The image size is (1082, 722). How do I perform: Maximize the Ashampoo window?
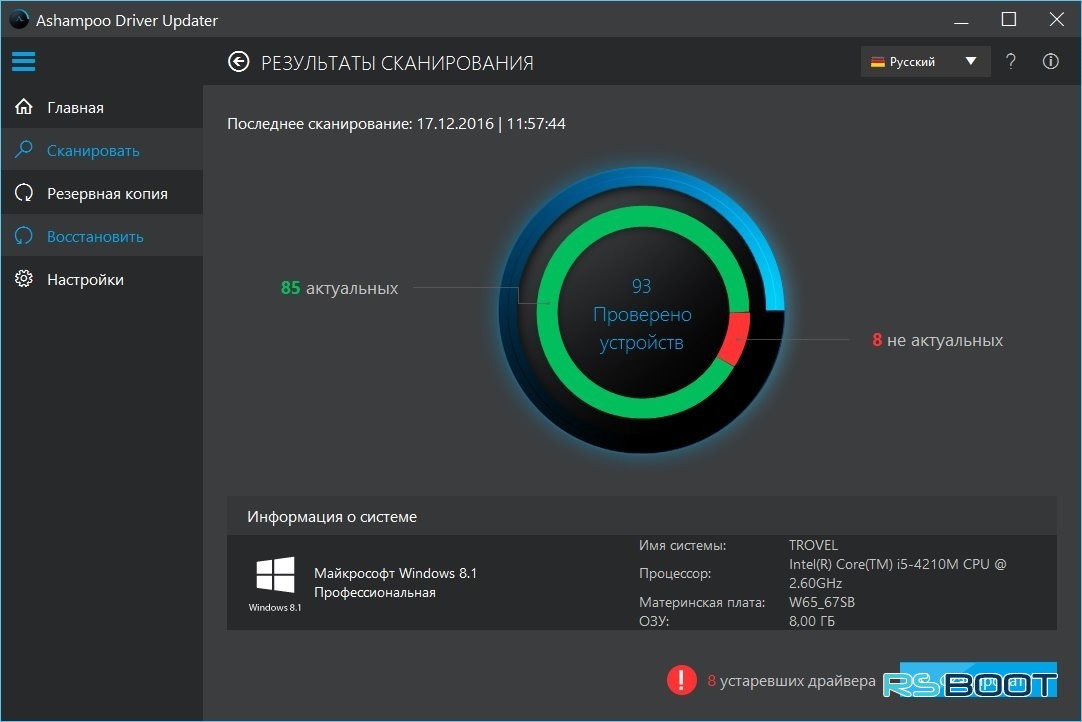tap(1009, 19)
